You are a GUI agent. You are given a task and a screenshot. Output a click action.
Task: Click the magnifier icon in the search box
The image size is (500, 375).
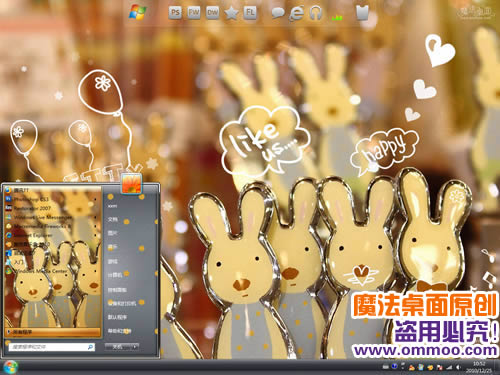point(90,347)
